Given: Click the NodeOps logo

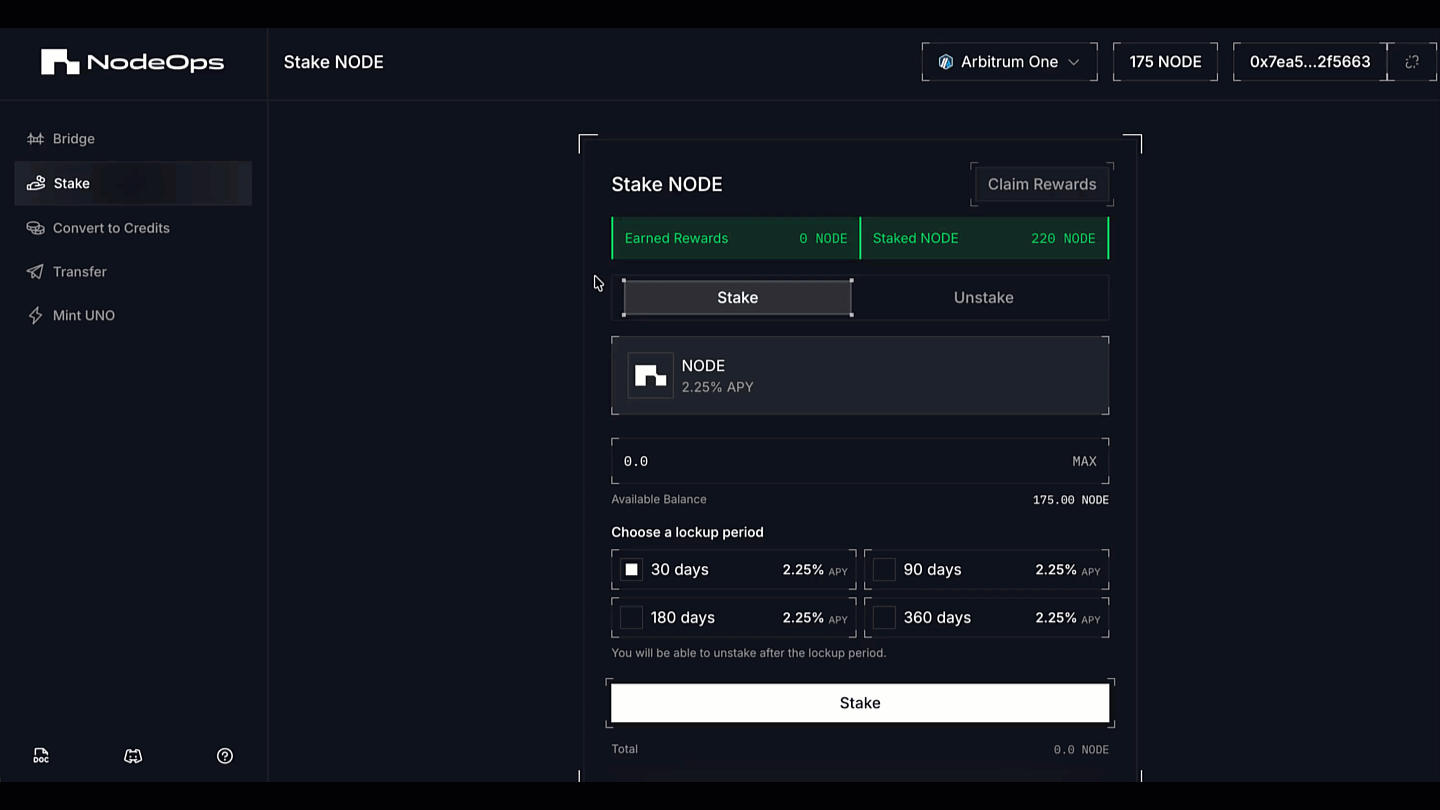Looking at the screenshot, I should click(x=132, y=62).
